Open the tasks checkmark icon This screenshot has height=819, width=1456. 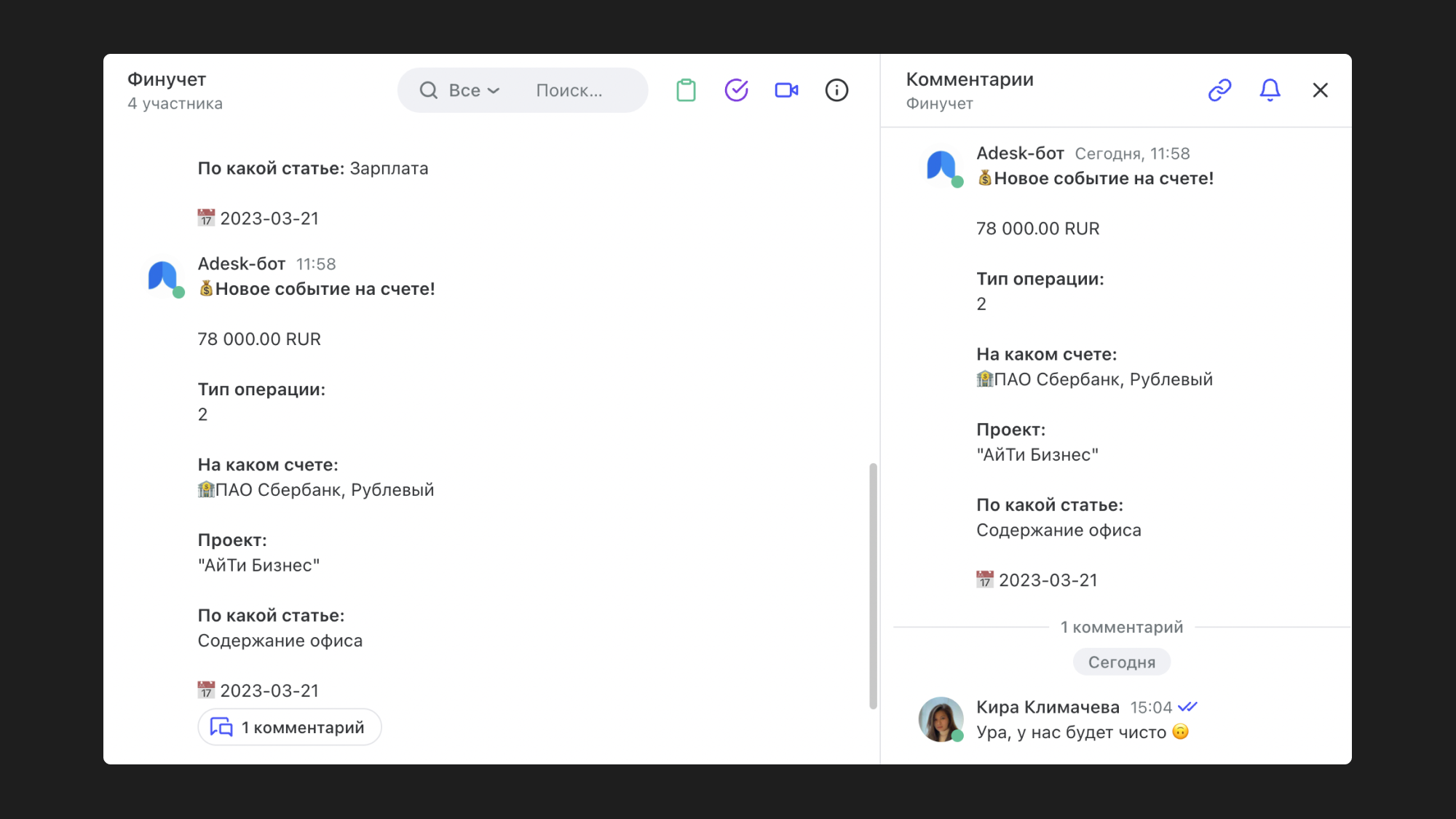(x=736, y=90)
